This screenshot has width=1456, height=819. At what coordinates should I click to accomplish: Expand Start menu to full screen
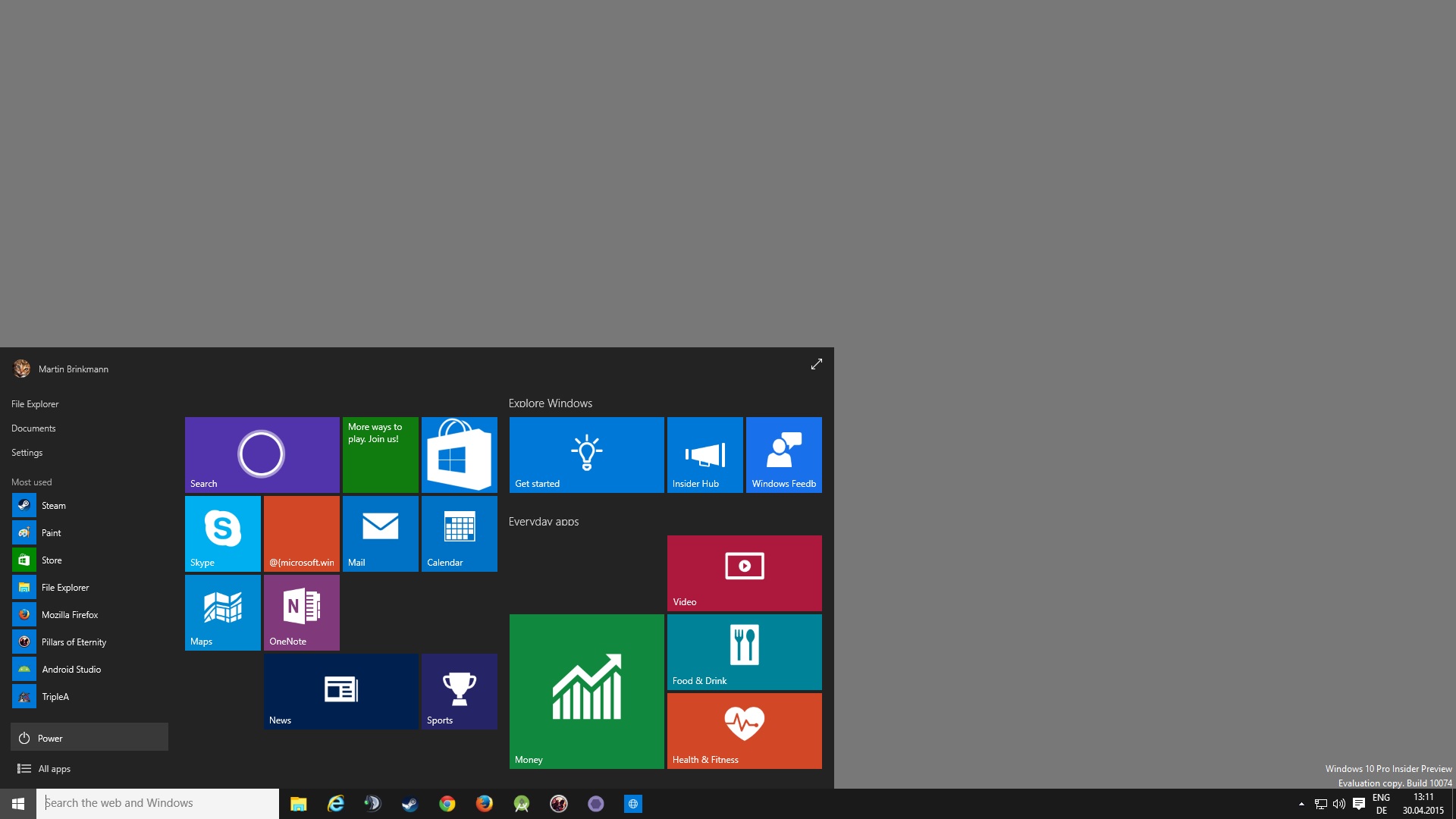pyautogui.click(x=816, y=364)
